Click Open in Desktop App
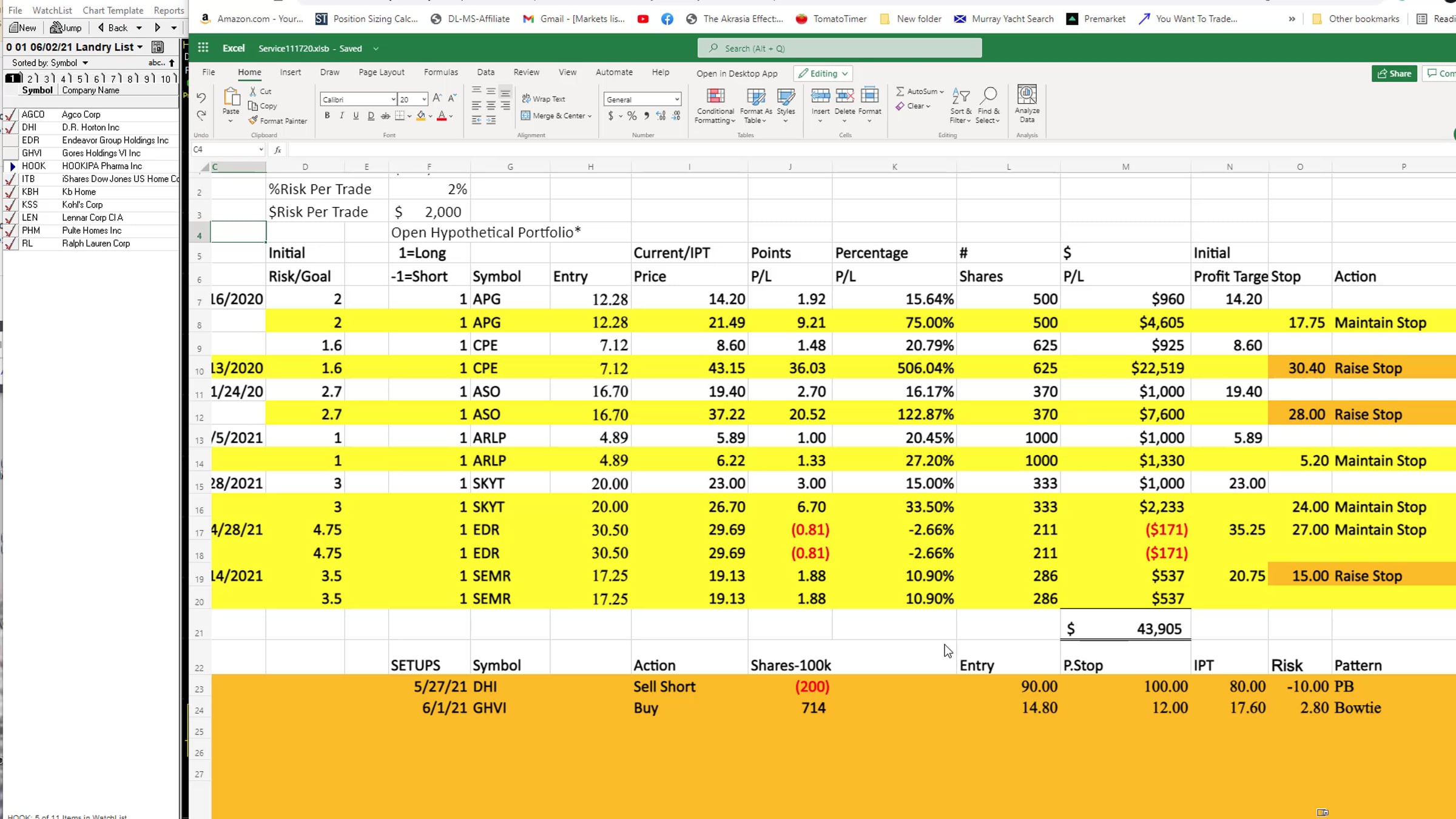Screen dimensions: 1456x819 click(x=736, y=73)
